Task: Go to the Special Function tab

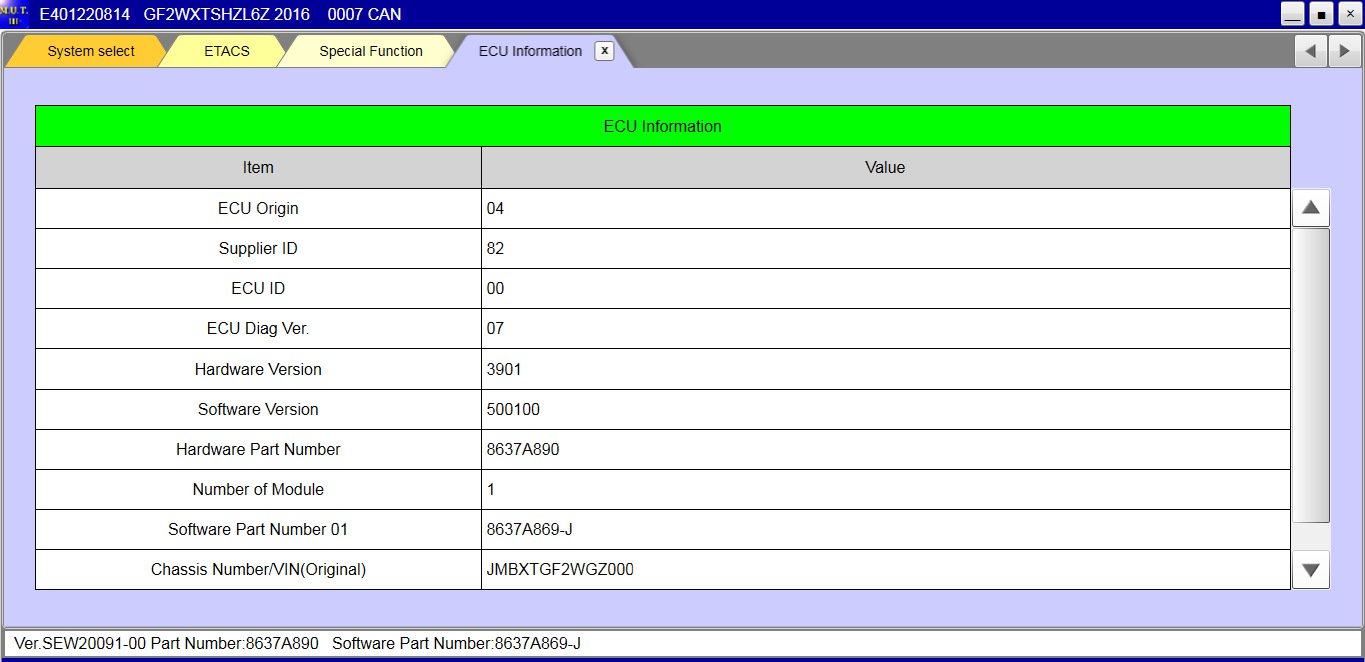Action: click(371, 51)
